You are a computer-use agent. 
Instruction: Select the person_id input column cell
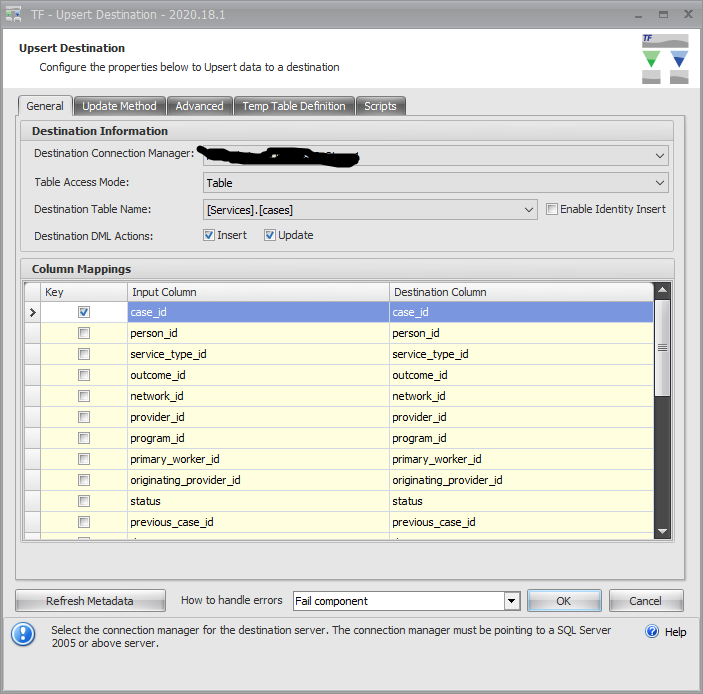[x=258, y=333]
